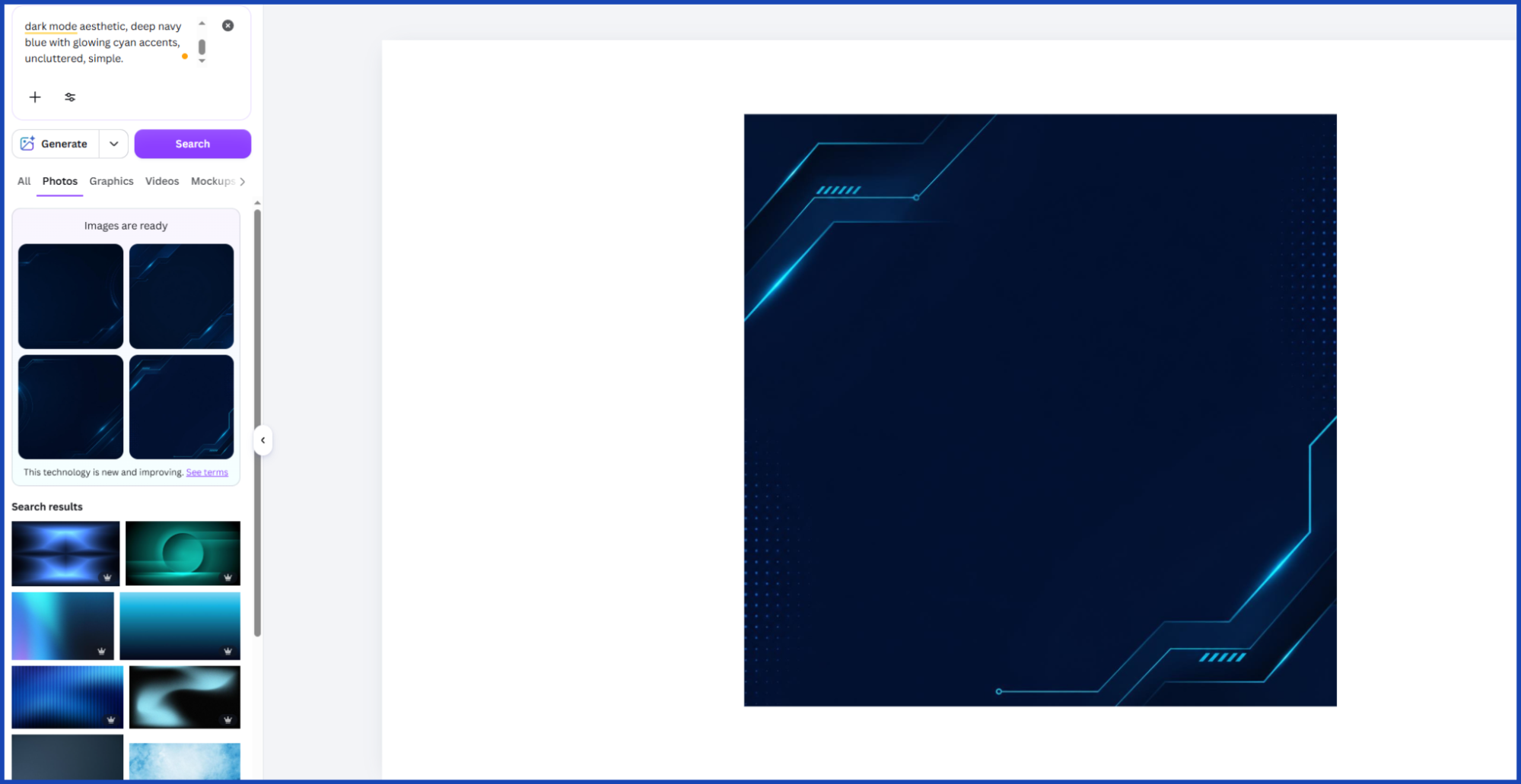The width and height of the screenshot is (1521, 784).
Task: Pick the teal circle search result
Action: point(183,553)
